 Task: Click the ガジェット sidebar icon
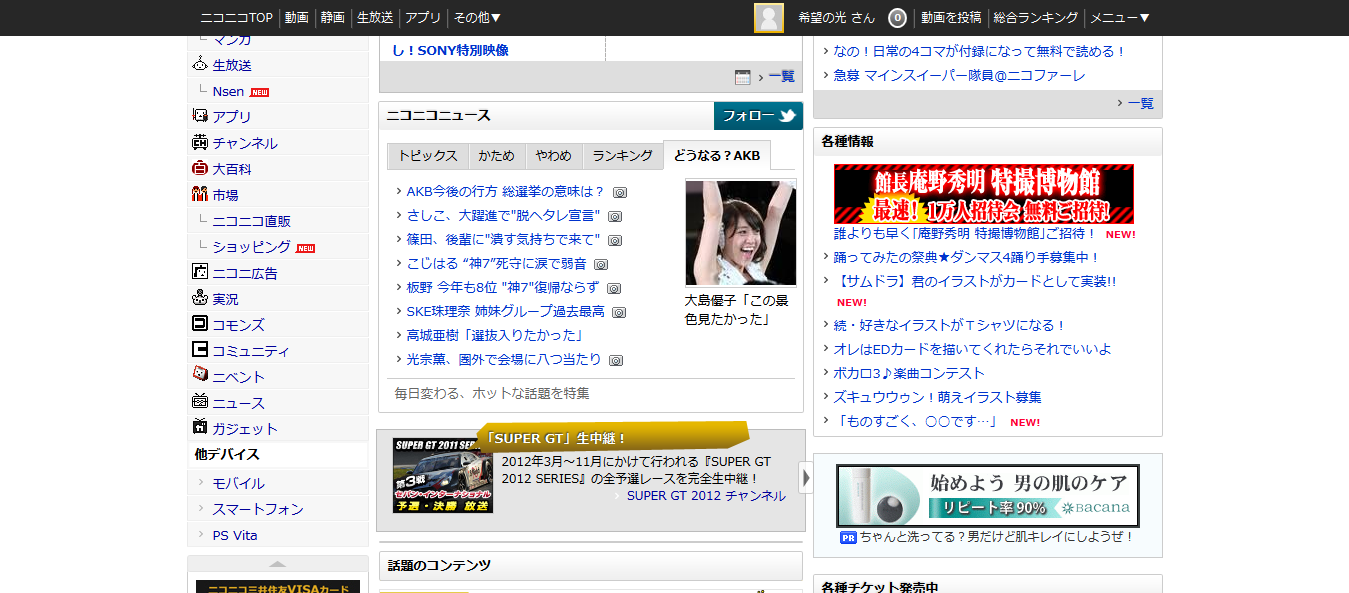pos(199,427)
